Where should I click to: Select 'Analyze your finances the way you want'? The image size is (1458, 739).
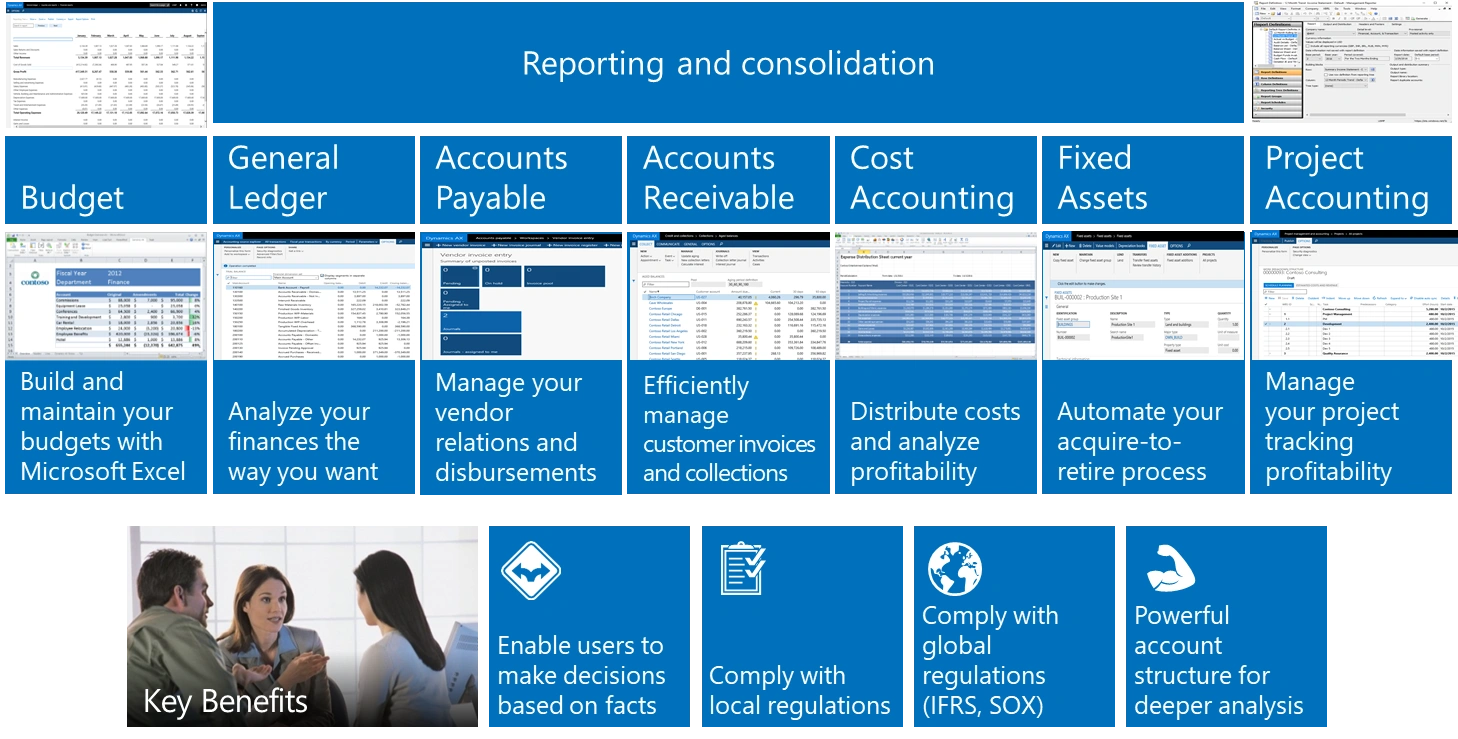[x=303, y=442]
